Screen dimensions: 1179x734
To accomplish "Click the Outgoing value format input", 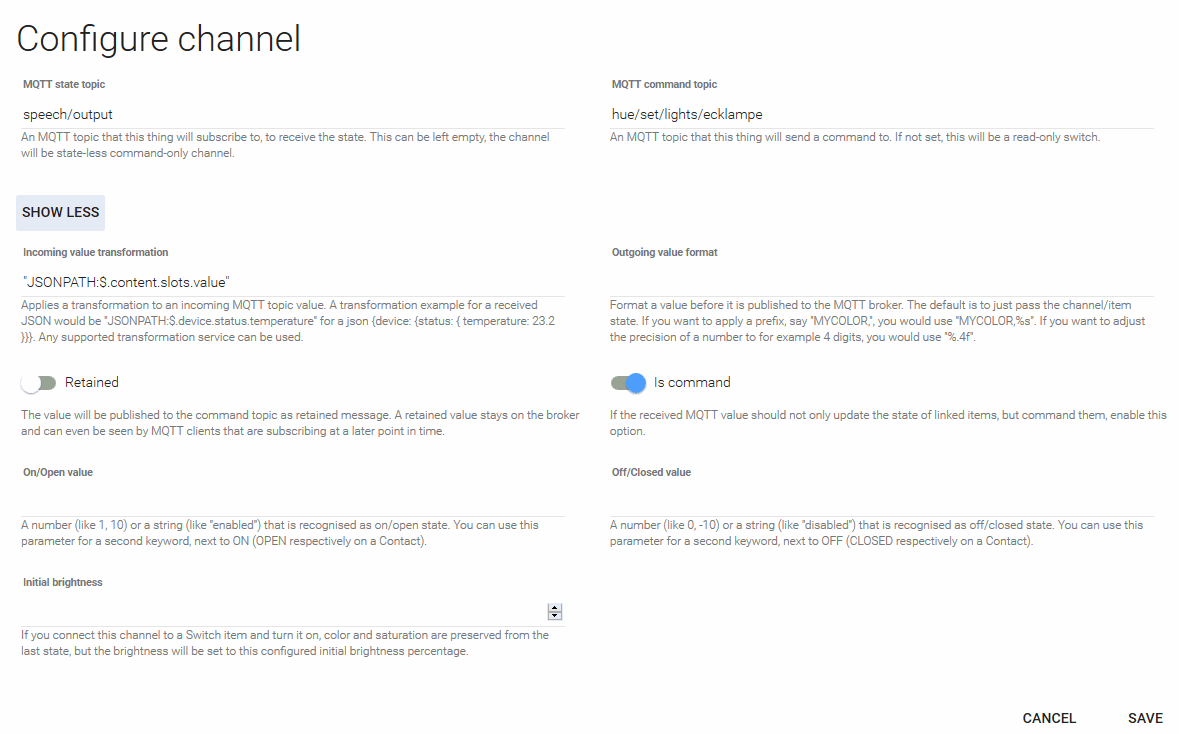I will click(882, 283).
